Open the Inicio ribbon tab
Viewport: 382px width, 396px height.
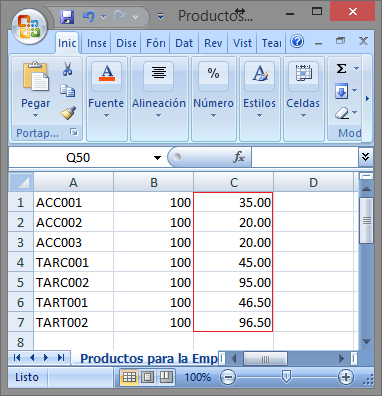pyautogui.click(x=67, y=43)
